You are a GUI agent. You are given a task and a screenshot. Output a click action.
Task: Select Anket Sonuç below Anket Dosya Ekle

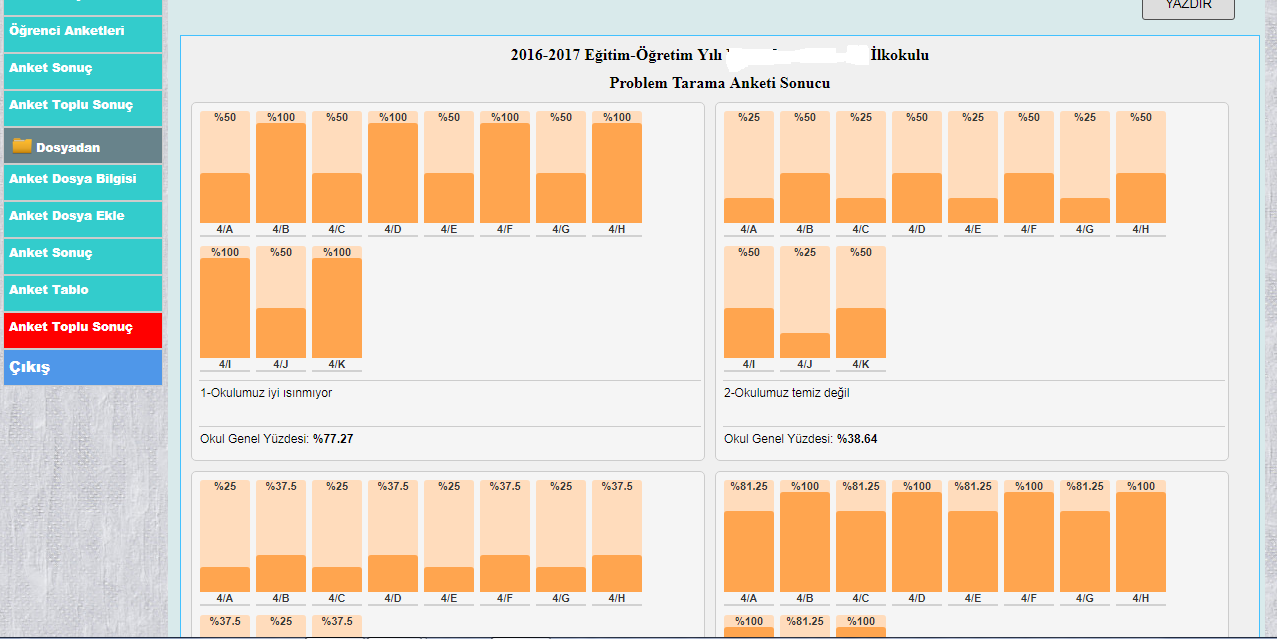pos(51,253)
